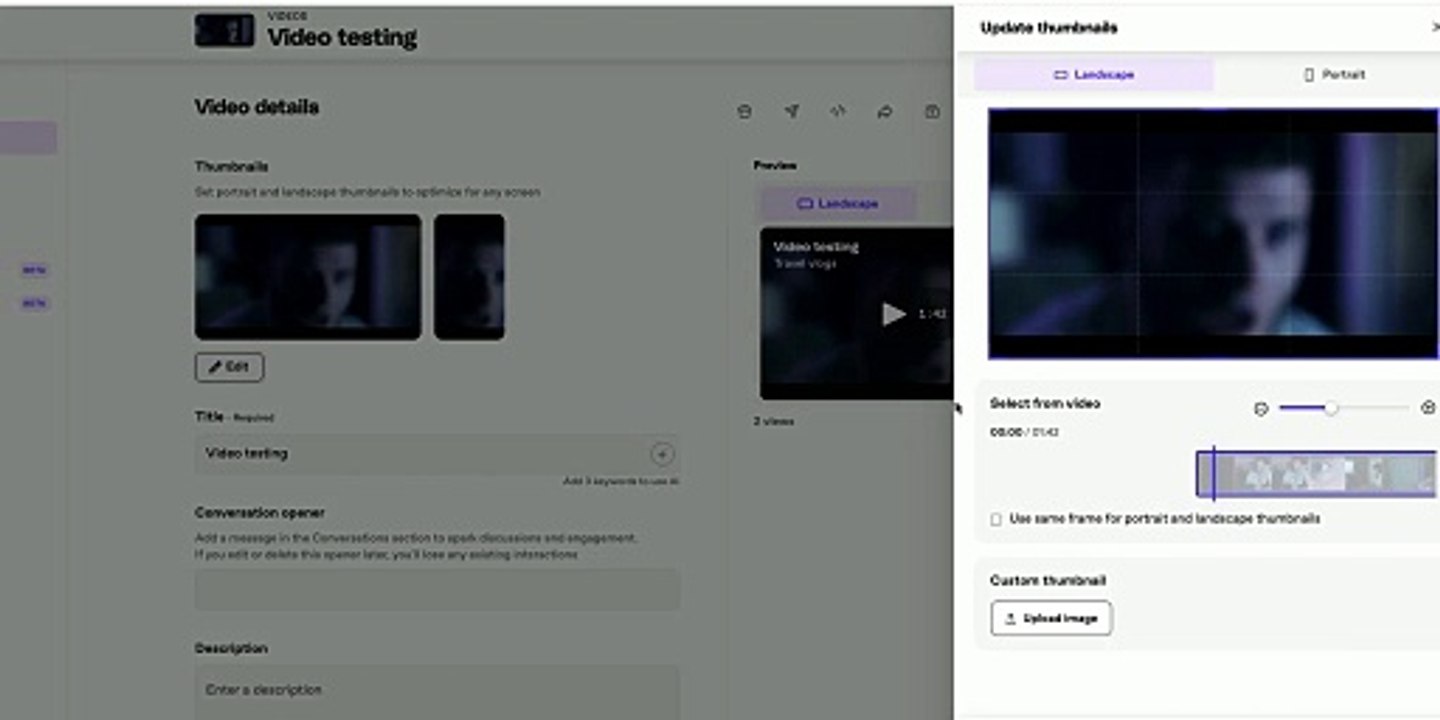
Task: Click the portrait thumbnail in Video details
Action: tap(469, 277)
